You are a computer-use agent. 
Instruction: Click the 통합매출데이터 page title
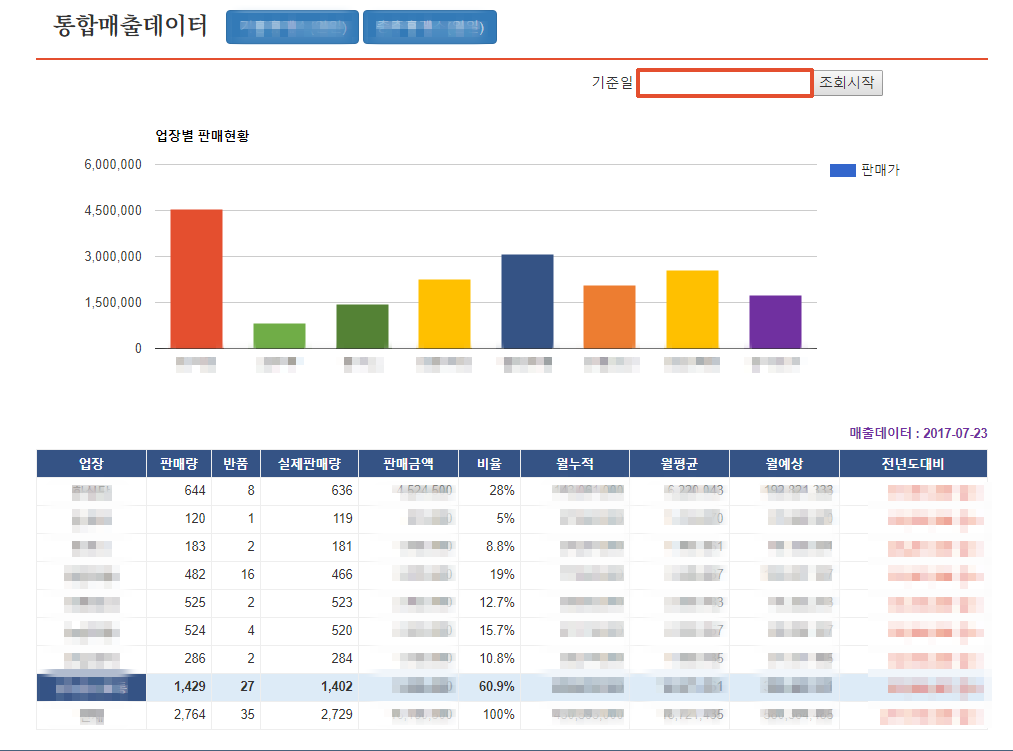click(x=130, y=26)
